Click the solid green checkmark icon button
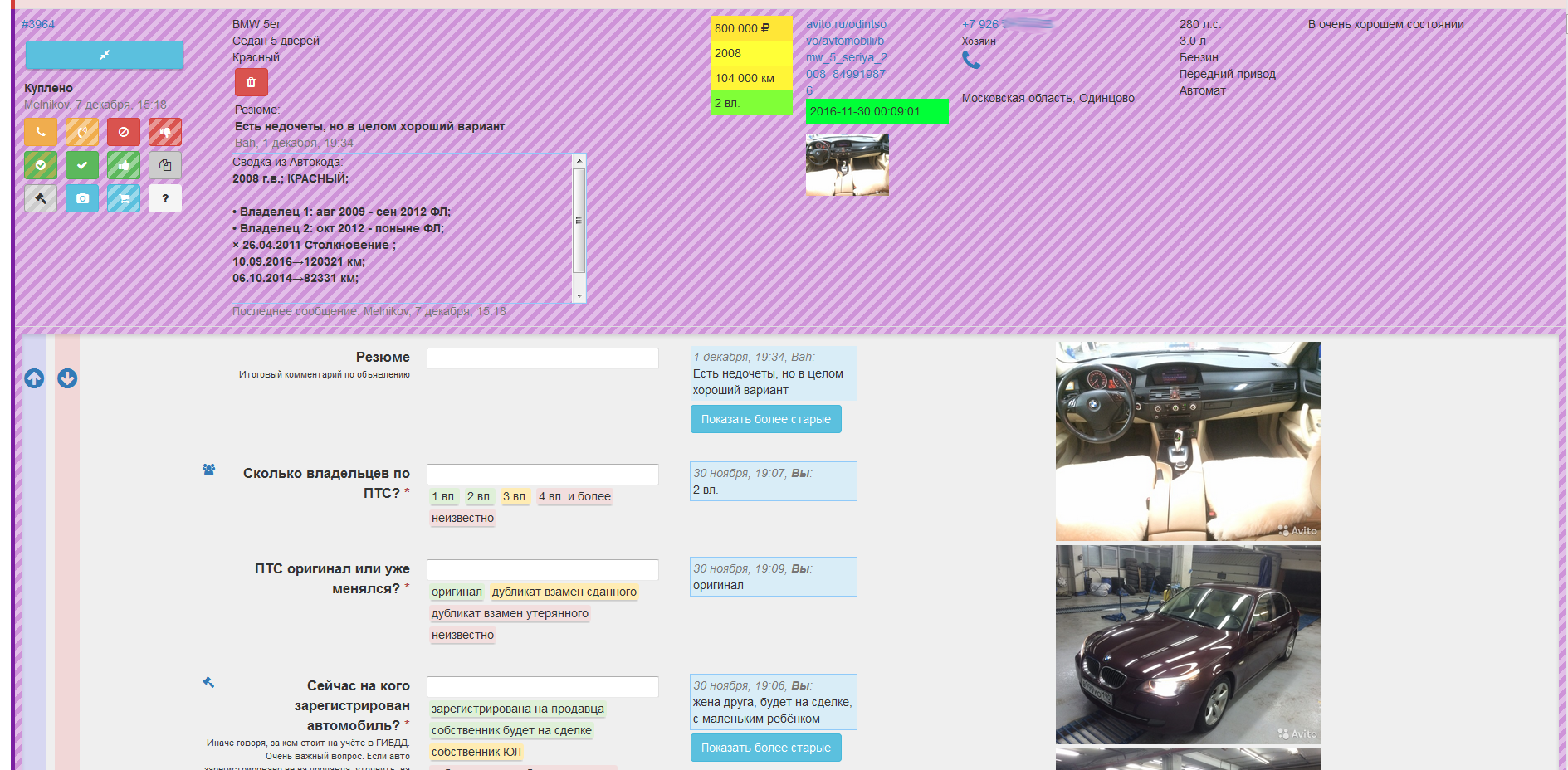Screen dimensions: 1568x770 (x=82, y=165)
